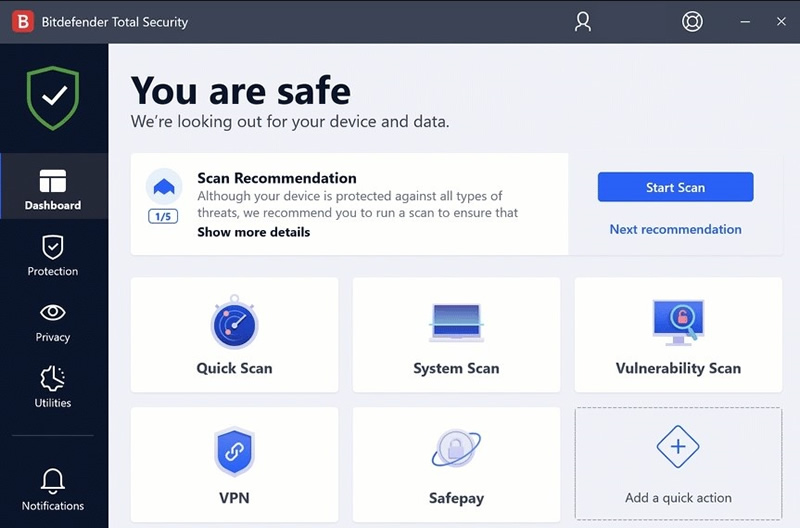Viewport: 800px width, 528px height.
Task: Expand Show more details
Action: (254, 232)
